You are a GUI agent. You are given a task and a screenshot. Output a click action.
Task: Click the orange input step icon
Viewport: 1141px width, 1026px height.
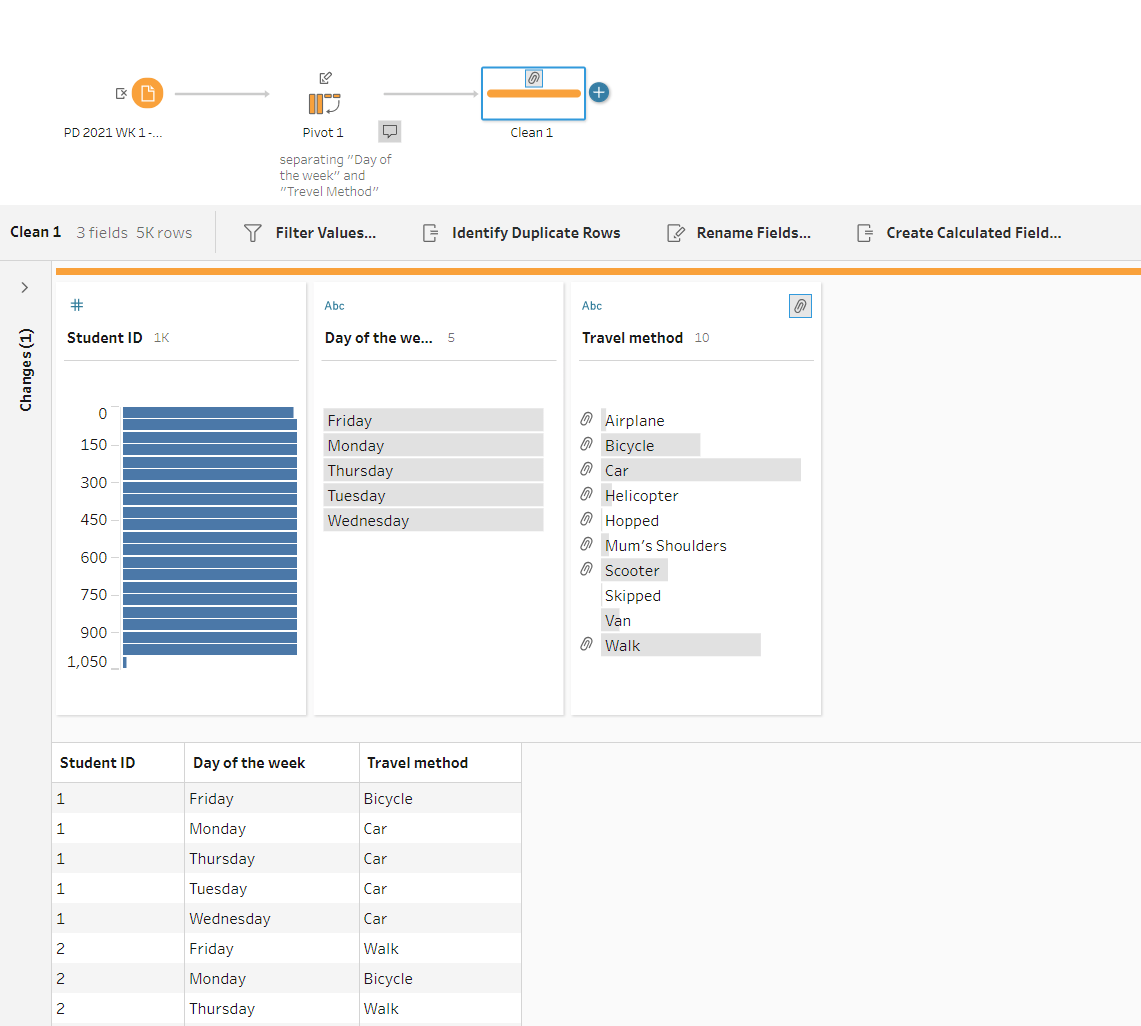pos(147,93)
